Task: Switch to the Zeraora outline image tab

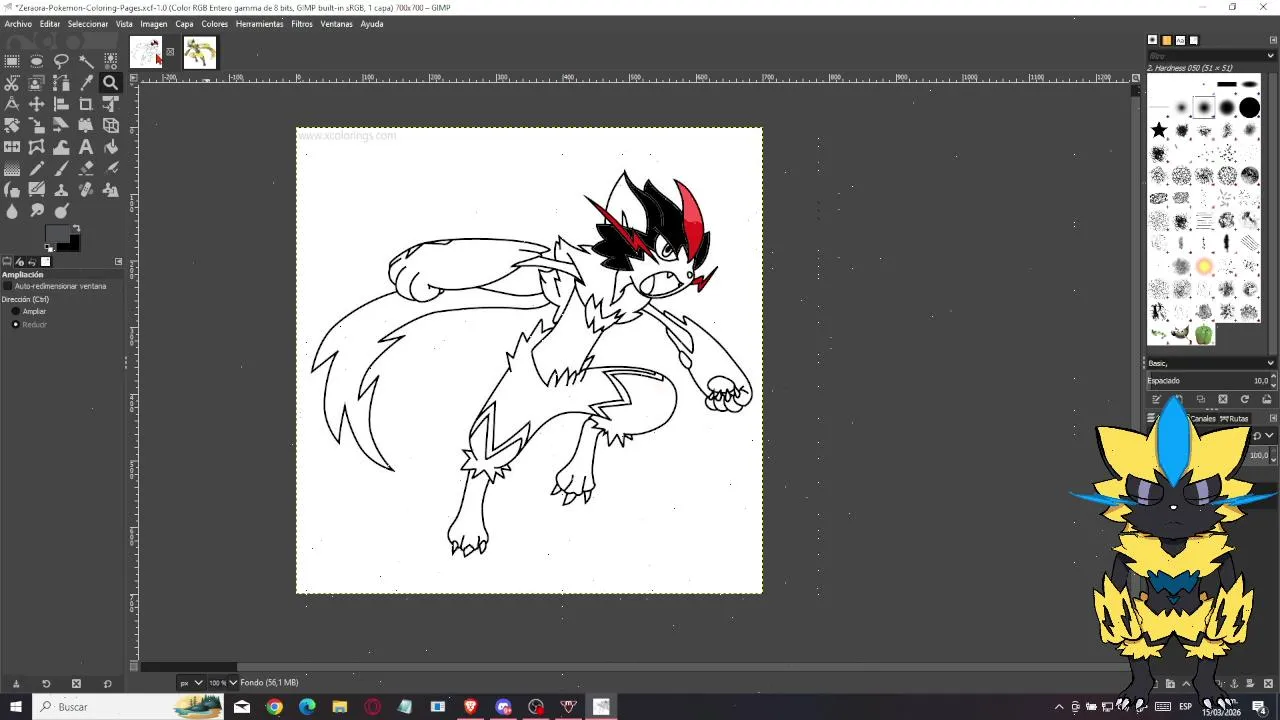Action: 145,52
